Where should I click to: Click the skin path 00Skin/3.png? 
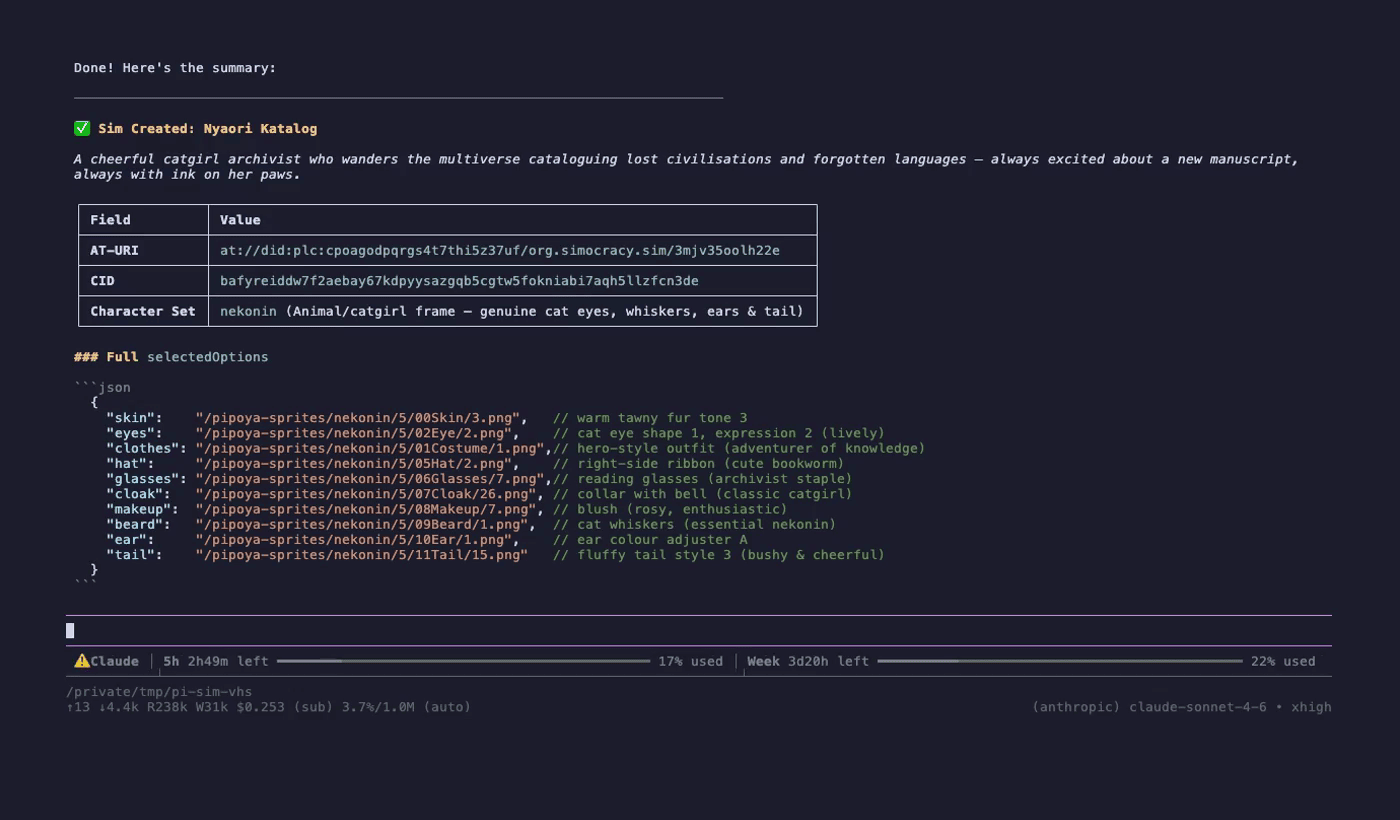pos(361,418)
